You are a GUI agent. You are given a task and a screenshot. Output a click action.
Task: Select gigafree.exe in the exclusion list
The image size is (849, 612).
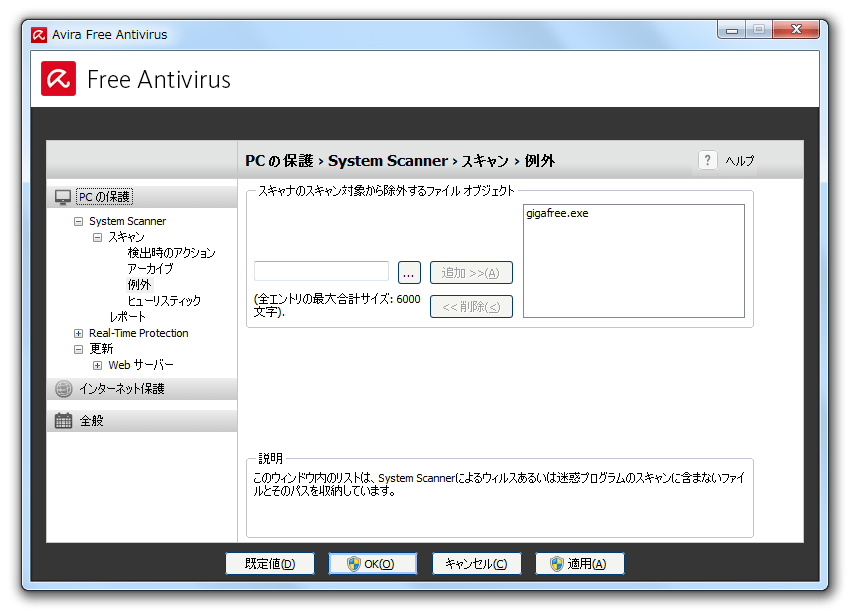557,213
